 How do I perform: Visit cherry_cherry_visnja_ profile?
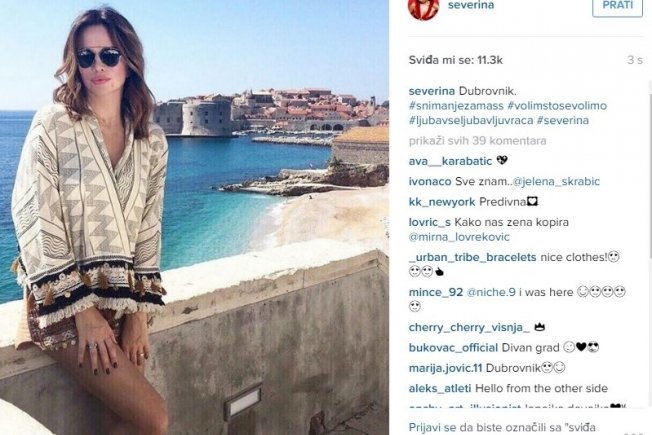pos(469,328)
